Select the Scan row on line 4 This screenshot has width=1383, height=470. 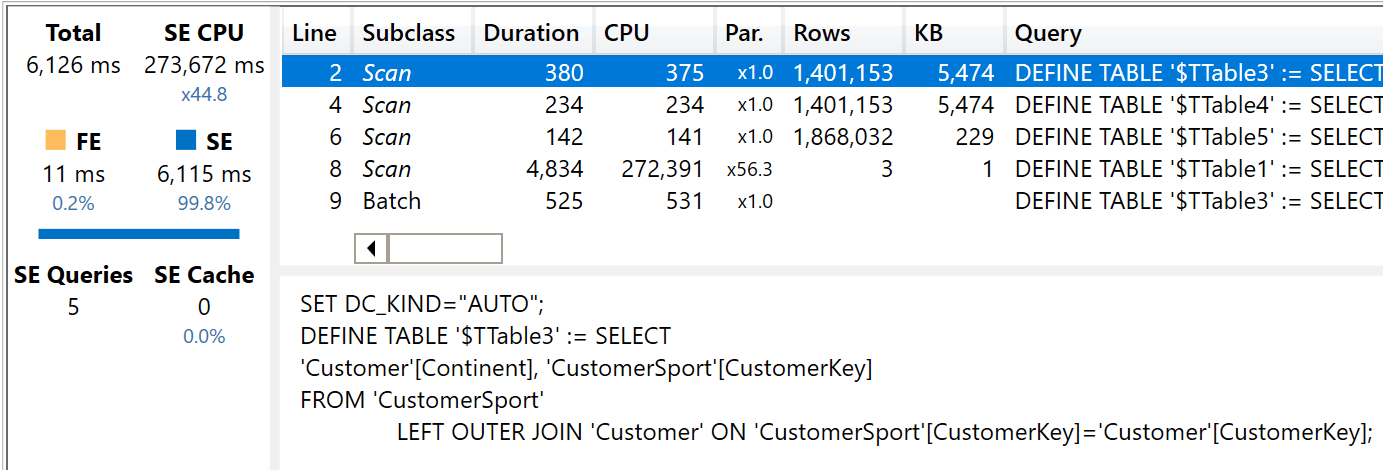click(832, 105)
